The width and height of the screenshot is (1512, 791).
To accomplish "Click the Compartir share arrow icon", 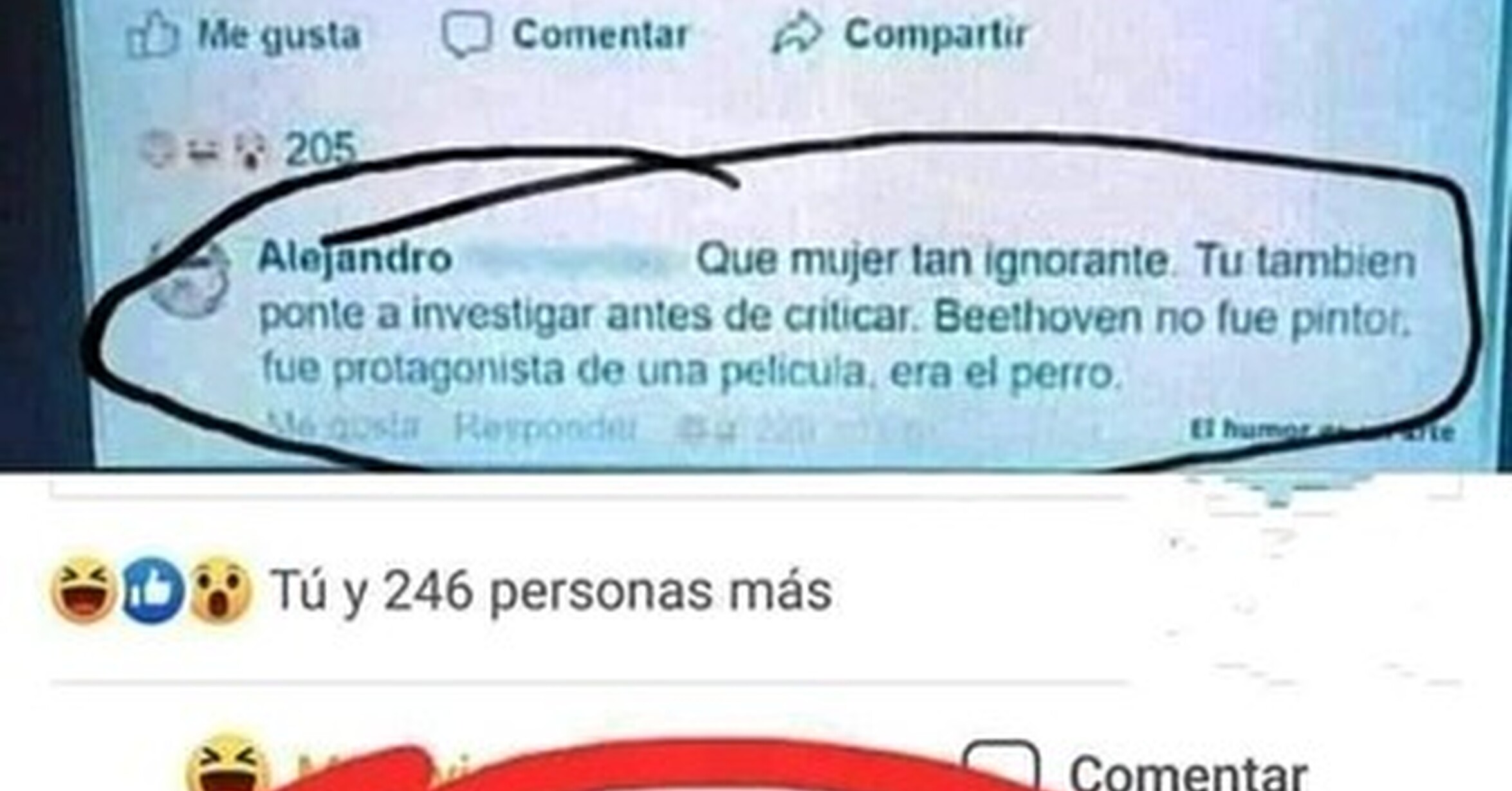I will (798, 35).
